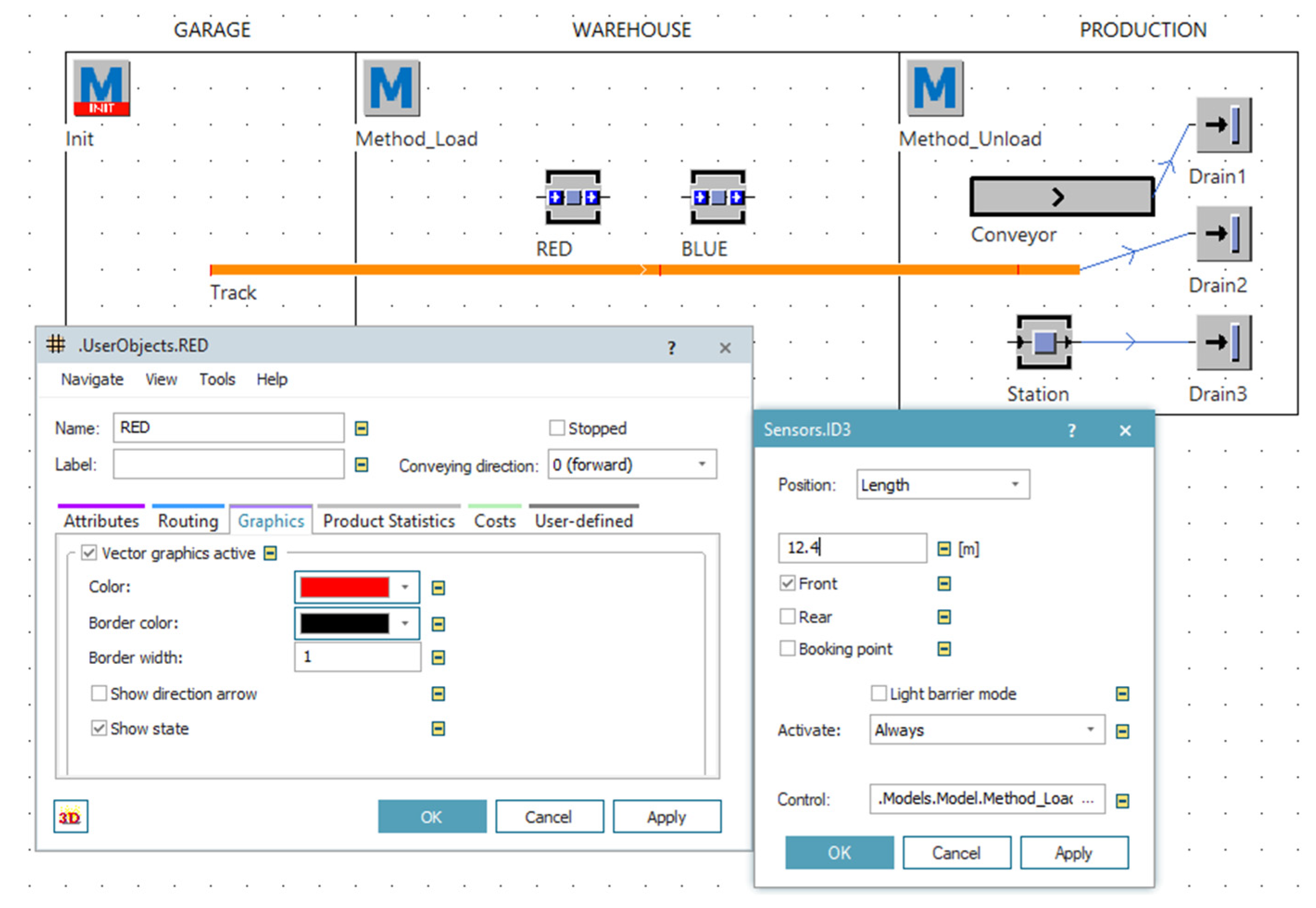Select the Drain1 object icon
Screen dimensions: 1316x908
click(x=1223, y=125)
